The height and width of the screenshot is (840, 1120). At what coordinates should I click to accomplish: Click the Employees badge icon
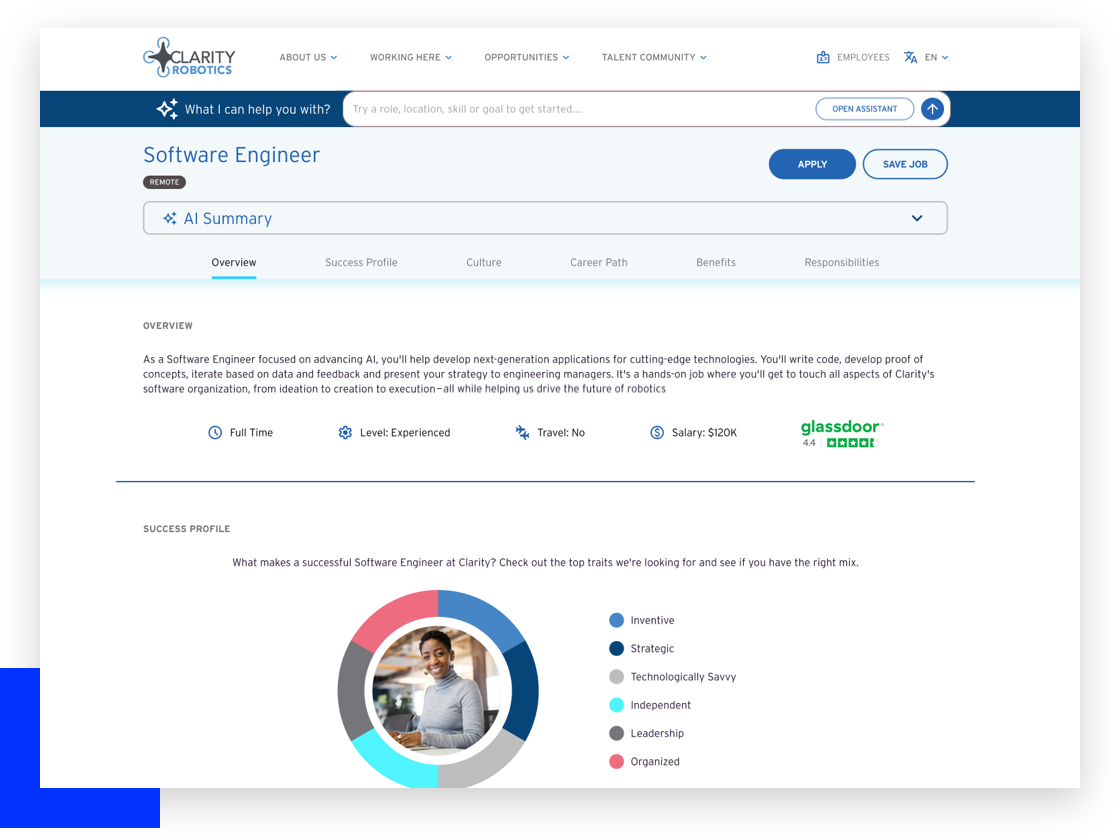pos(823,58)
